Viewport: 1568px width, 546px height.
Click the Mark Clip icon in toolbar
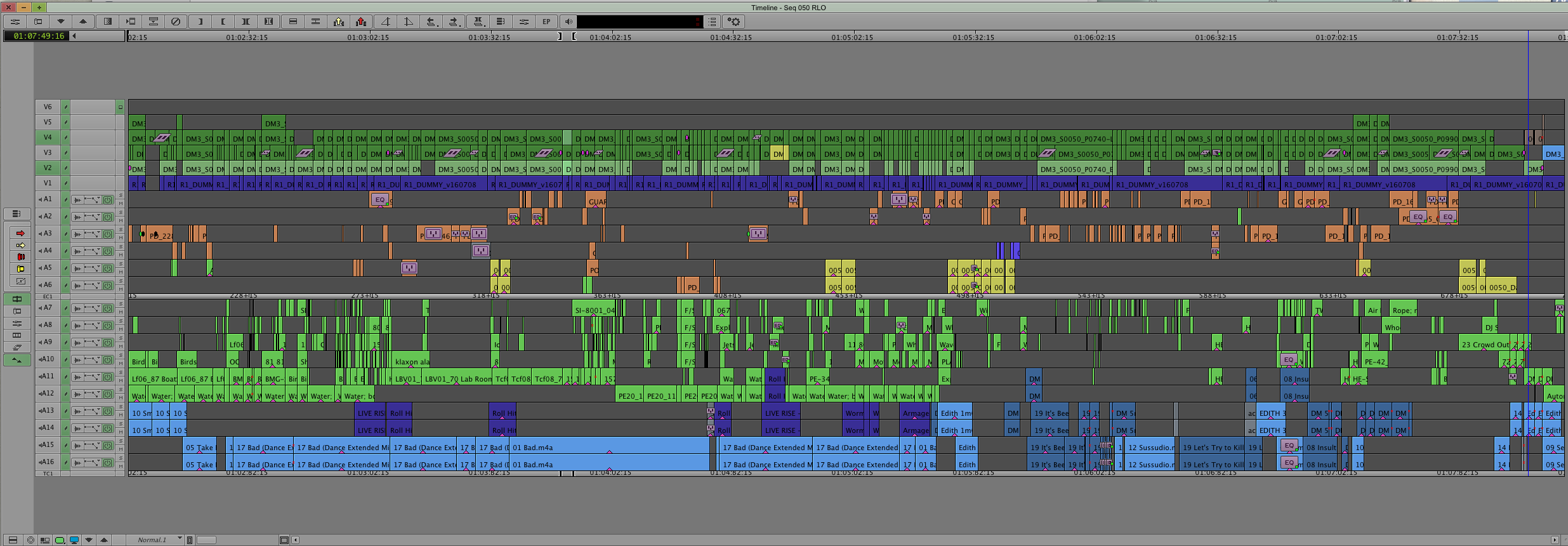pos(246,22)
